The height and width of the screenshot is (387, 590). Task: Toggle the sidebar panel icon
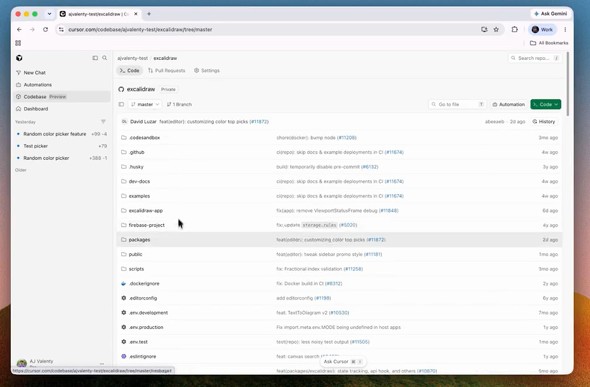click(x=95, y=58)
